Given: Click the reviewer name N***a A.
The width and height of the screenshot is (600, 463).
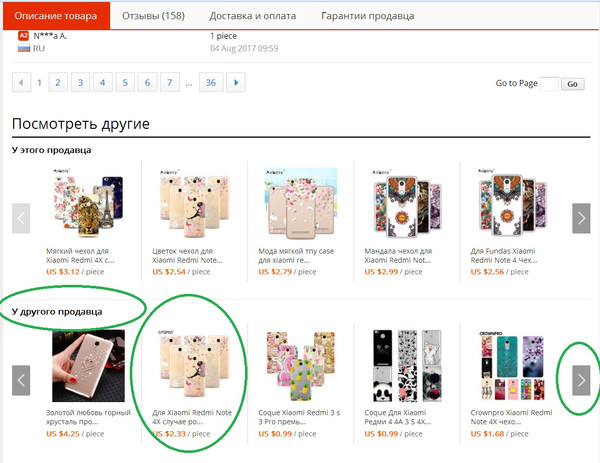Looking at the screenshot, I should pyautogui.click(x=50, y=36).
